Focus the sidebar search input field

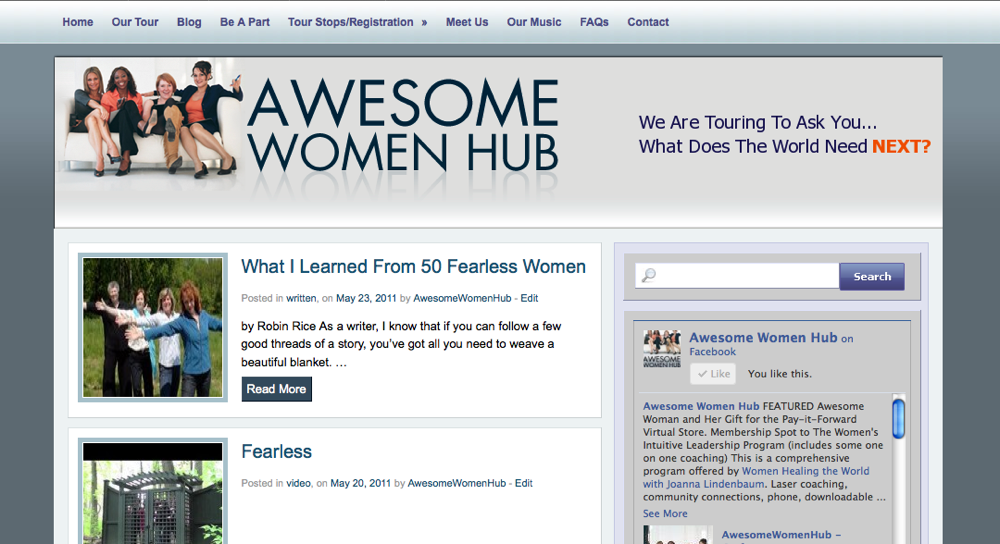(x=737, y=276)
